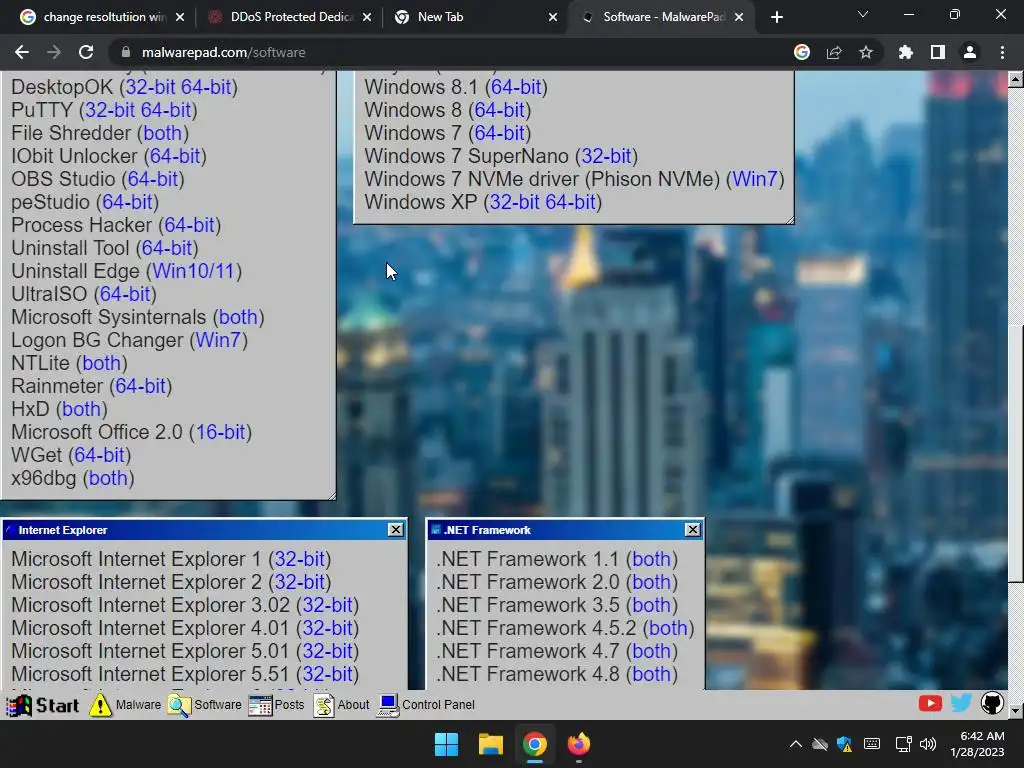The height and width of the screenshot is (768, 1024).
Task: Download x96dbg both link
Action: (x=108, y=478)
